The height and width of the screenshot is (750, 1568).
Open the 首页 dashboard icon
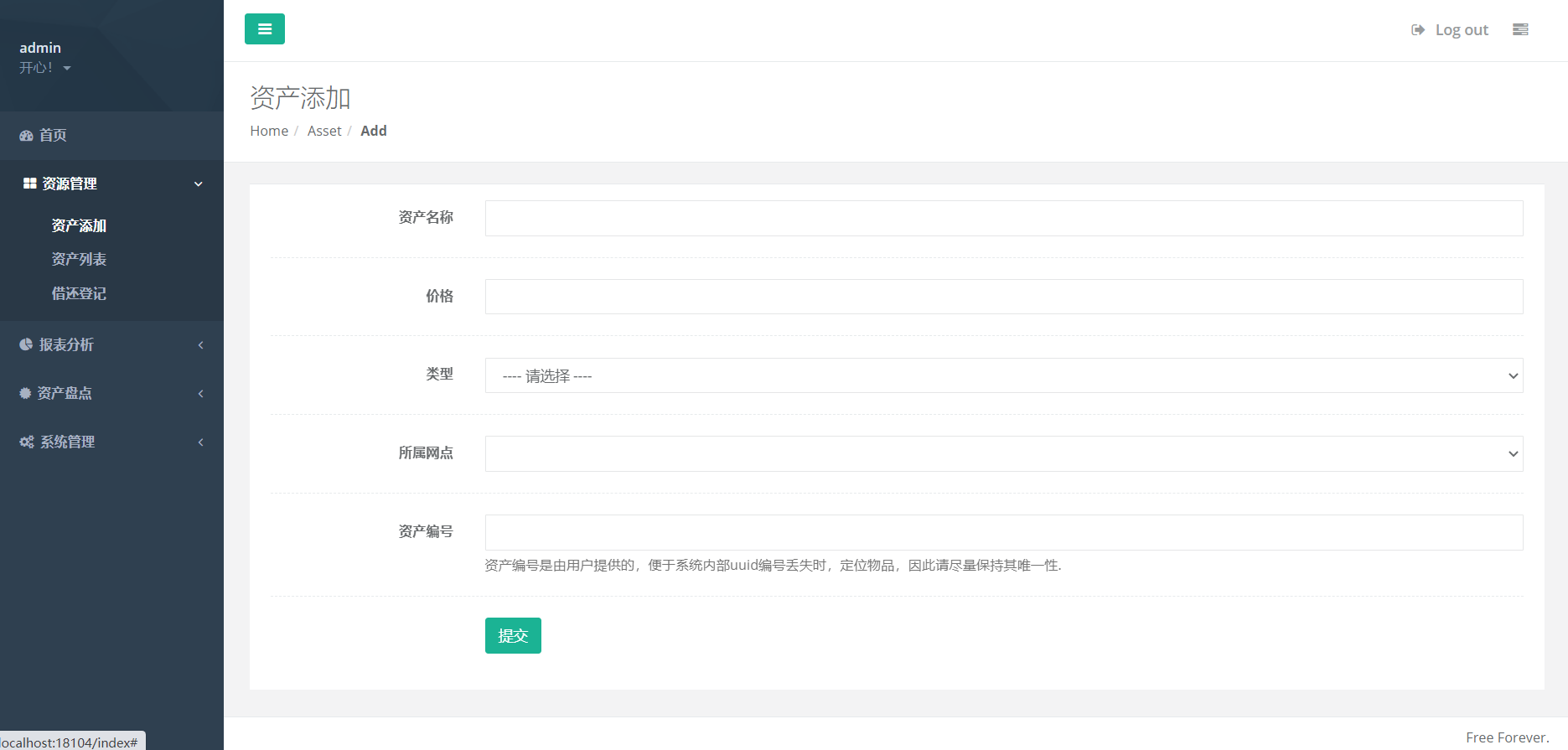27,136
